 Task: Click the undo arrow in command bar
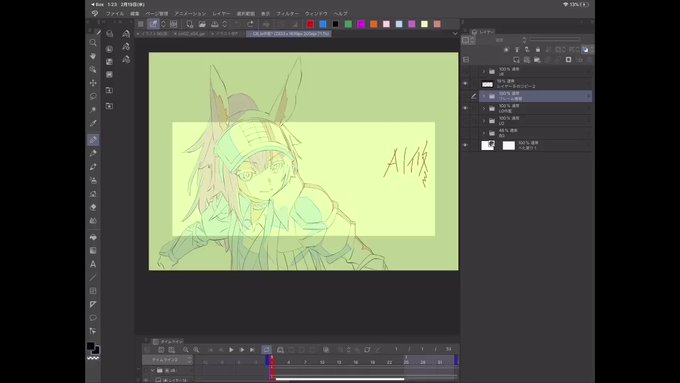tap(237, 24)
